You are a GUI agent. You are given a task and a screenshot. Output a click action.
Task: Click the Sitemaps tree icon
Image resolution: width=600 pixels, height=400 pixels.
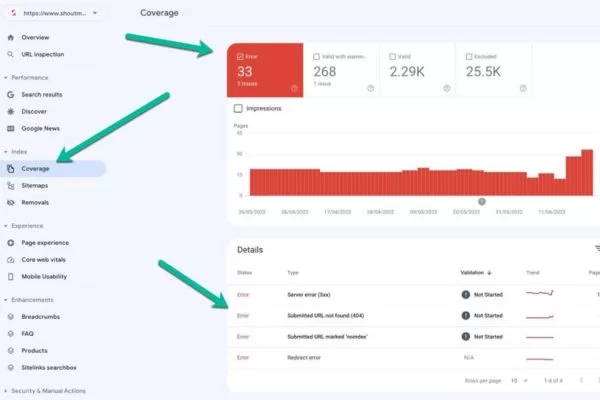[11, 186]
